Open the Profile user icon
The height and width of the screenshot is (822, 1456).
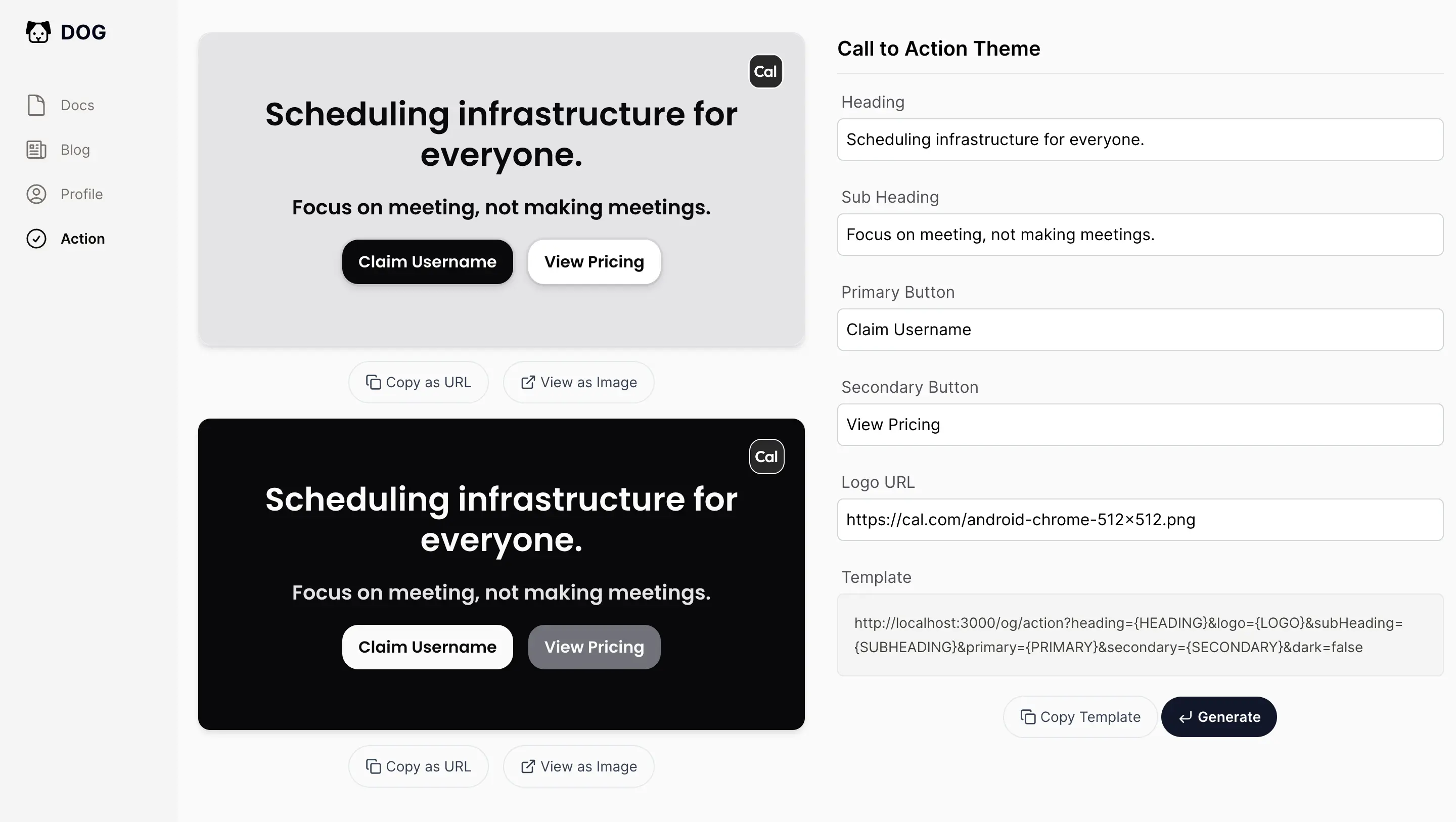click(x=36, y=194)
